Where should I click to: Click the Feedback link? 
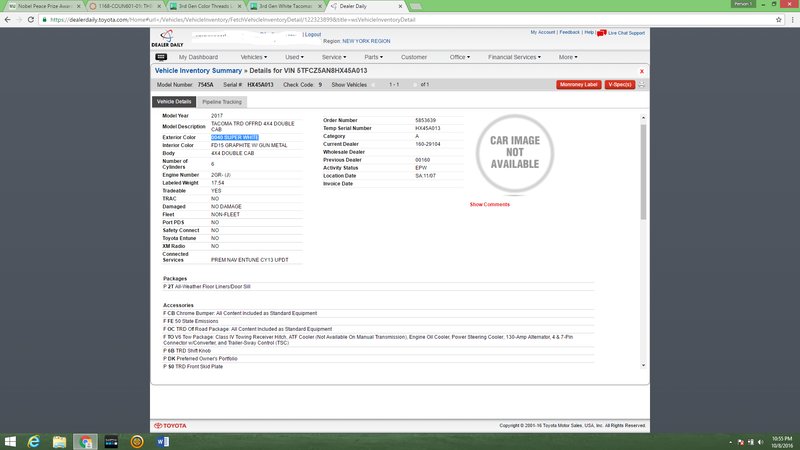pos(569,32)
